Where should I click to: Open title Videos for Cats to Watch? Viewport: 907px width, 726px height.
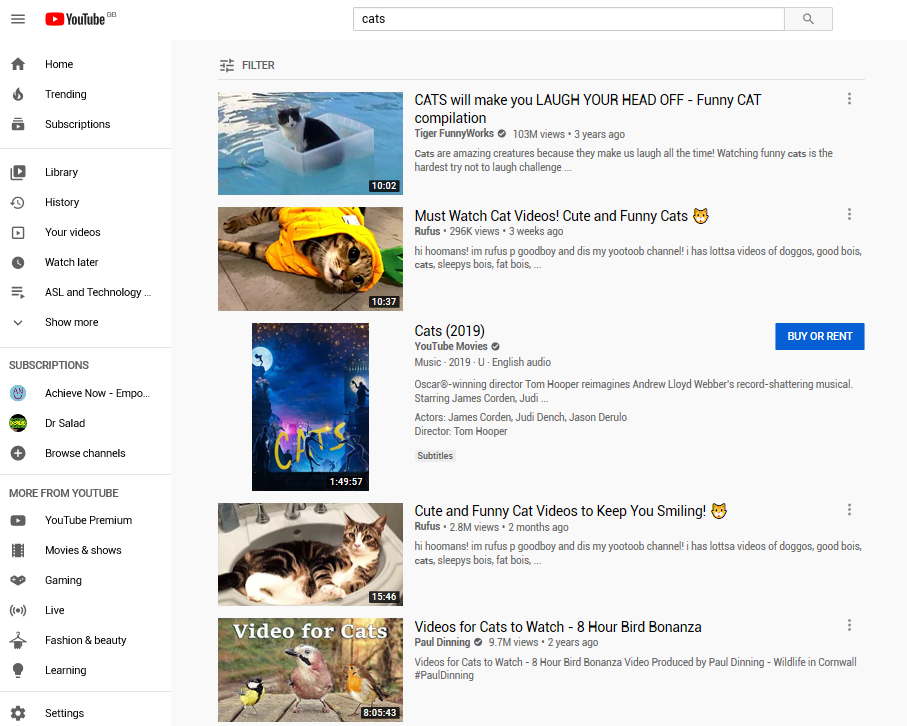pyautogui.click(x=558, y=627)
